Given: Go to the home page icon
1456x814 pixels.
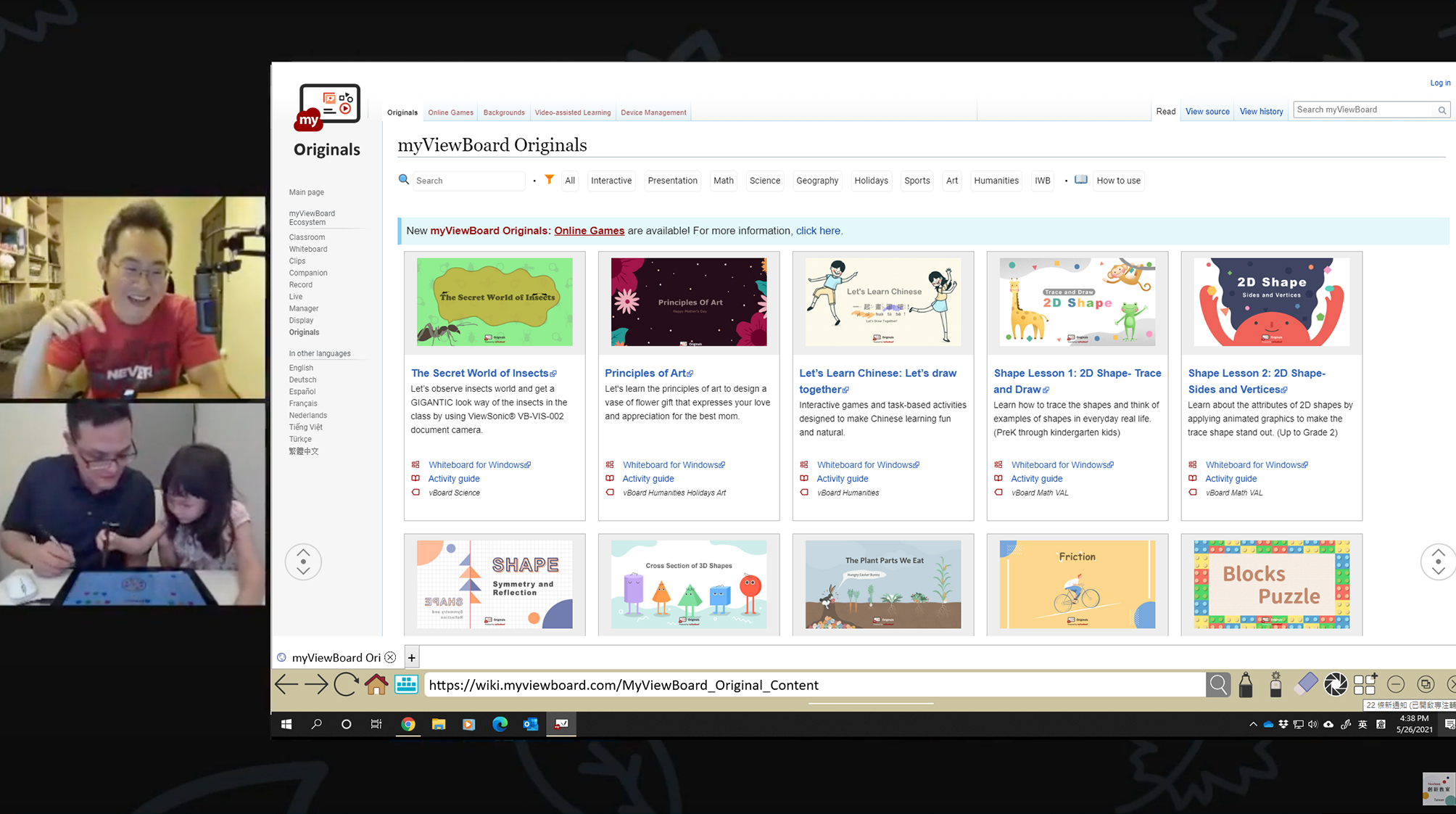Looking at the screenshot, I should (376, 684).
